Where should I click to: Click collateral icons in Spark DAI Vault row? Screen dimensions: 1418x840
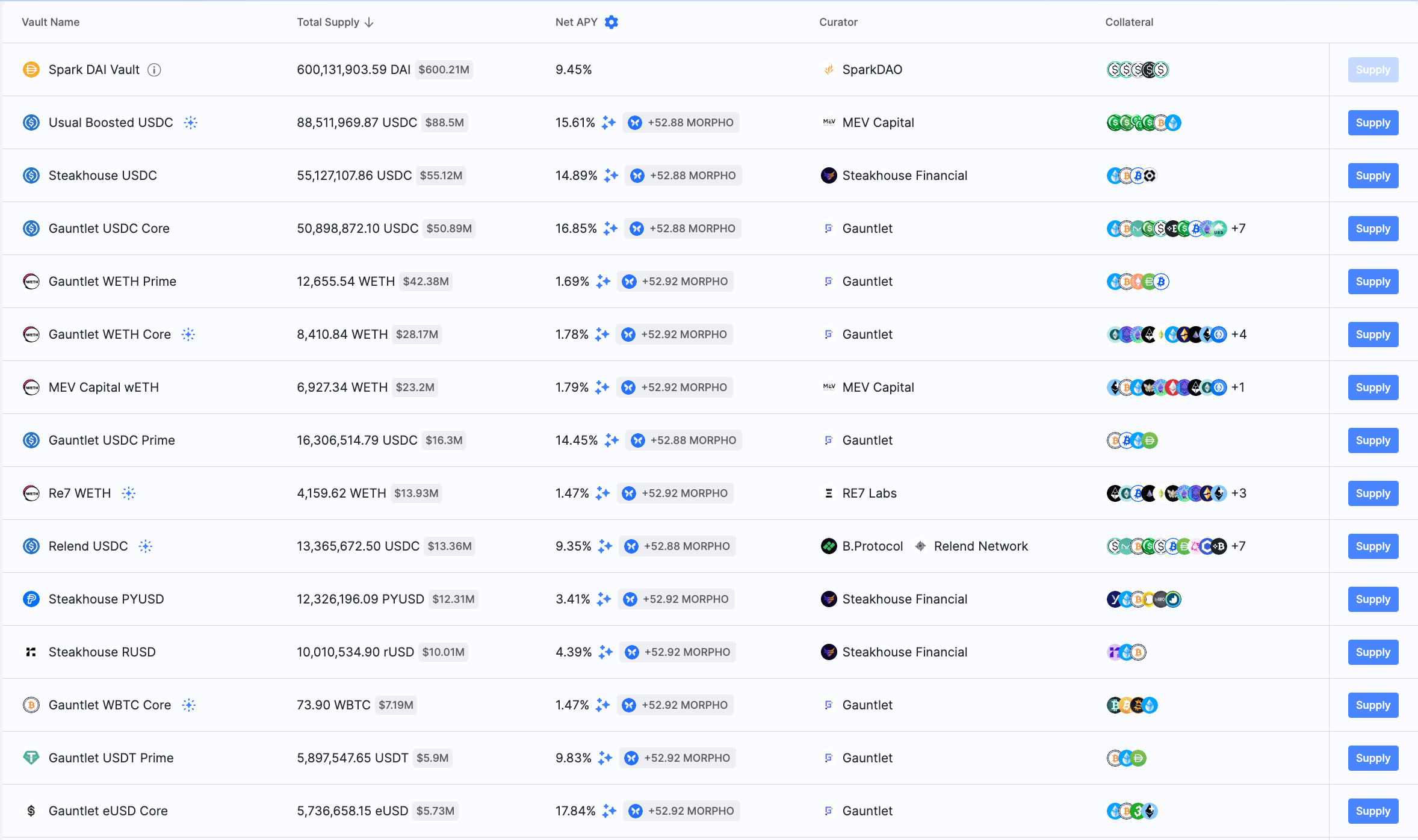(x=1138, y=70)
